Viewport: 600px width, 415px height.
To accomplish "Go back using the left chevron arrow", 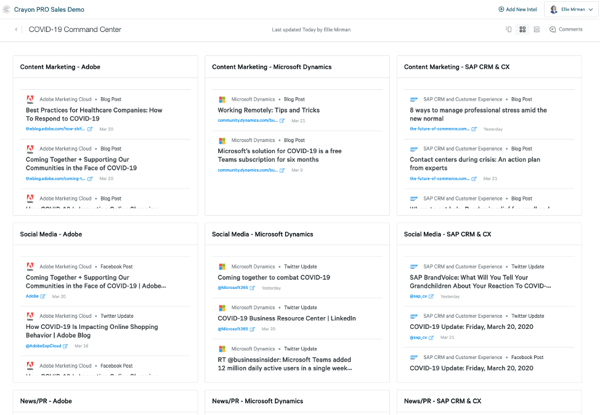I will (x=16, y=30).
